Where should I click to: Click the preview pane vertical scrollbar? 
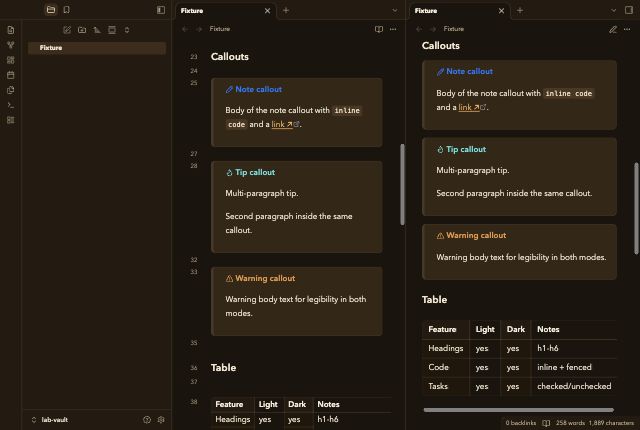[x=636, y=208]
